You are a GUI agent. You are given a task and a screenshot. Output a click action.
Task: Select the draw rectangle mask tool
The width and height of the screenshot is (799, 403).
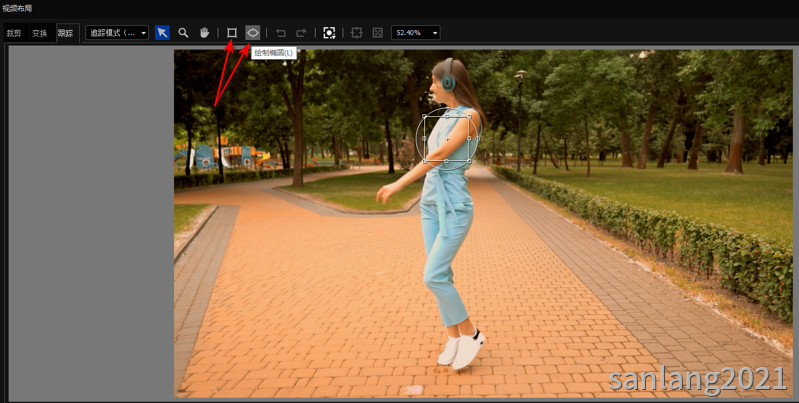point(232,33)
